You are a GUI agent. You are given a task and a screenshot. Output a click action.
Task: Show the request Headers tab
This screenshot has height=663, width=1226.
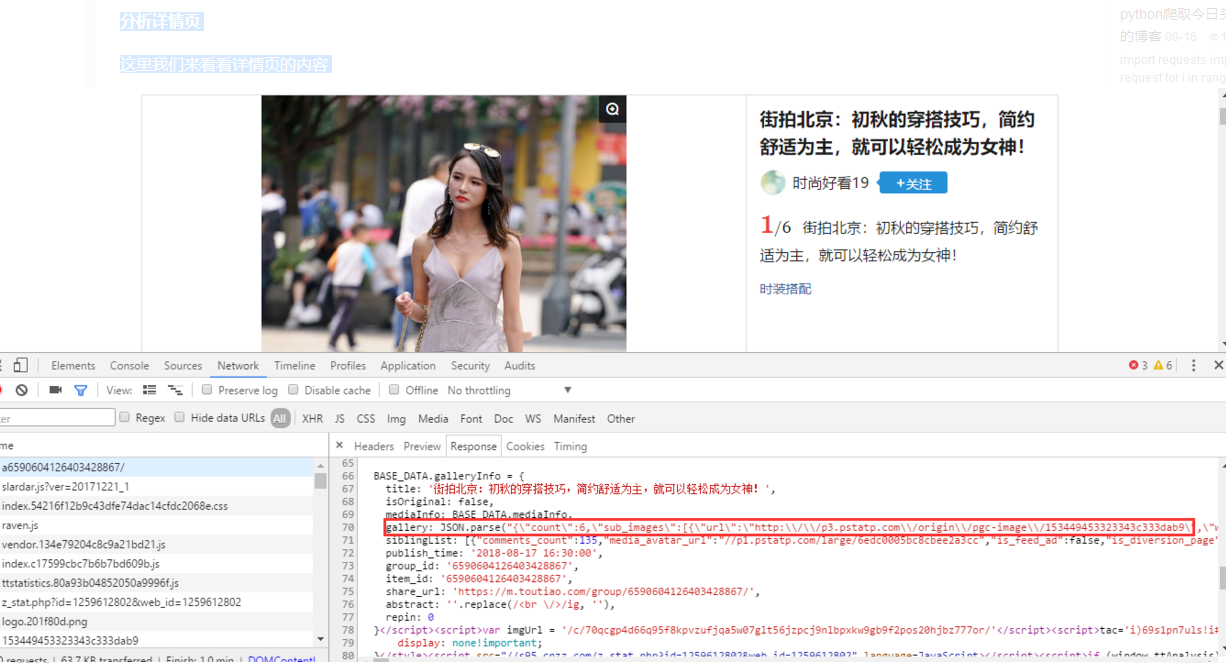point(374,446)
